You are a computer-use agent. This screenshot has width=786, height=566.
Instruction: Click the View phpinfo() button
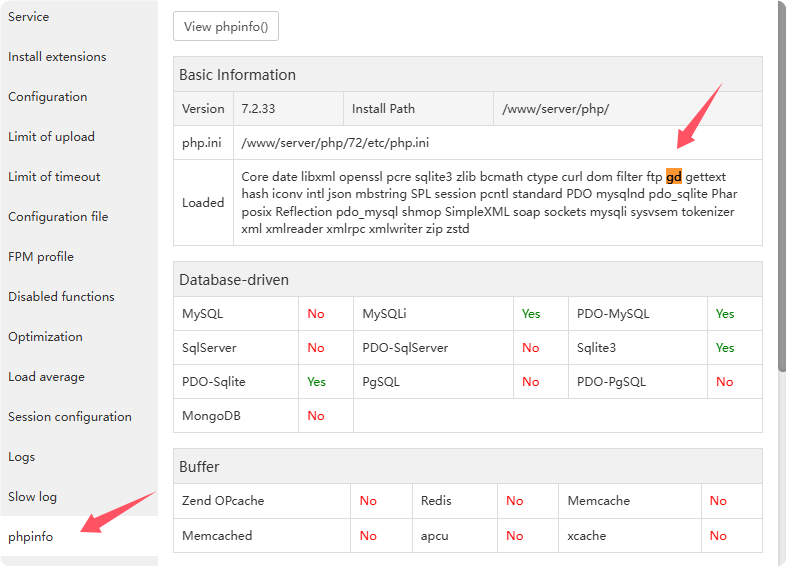[x=226, y=27]
